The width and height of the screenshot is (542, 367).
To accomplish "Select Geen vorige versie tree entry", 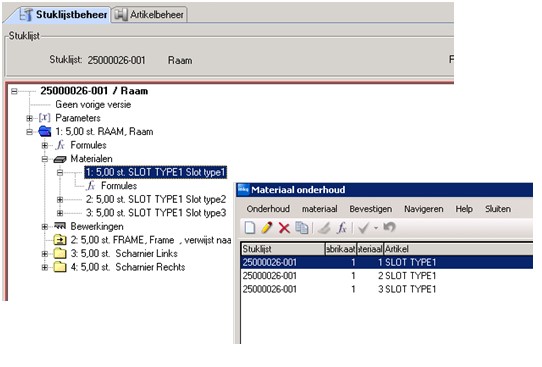I will [93, 105].
